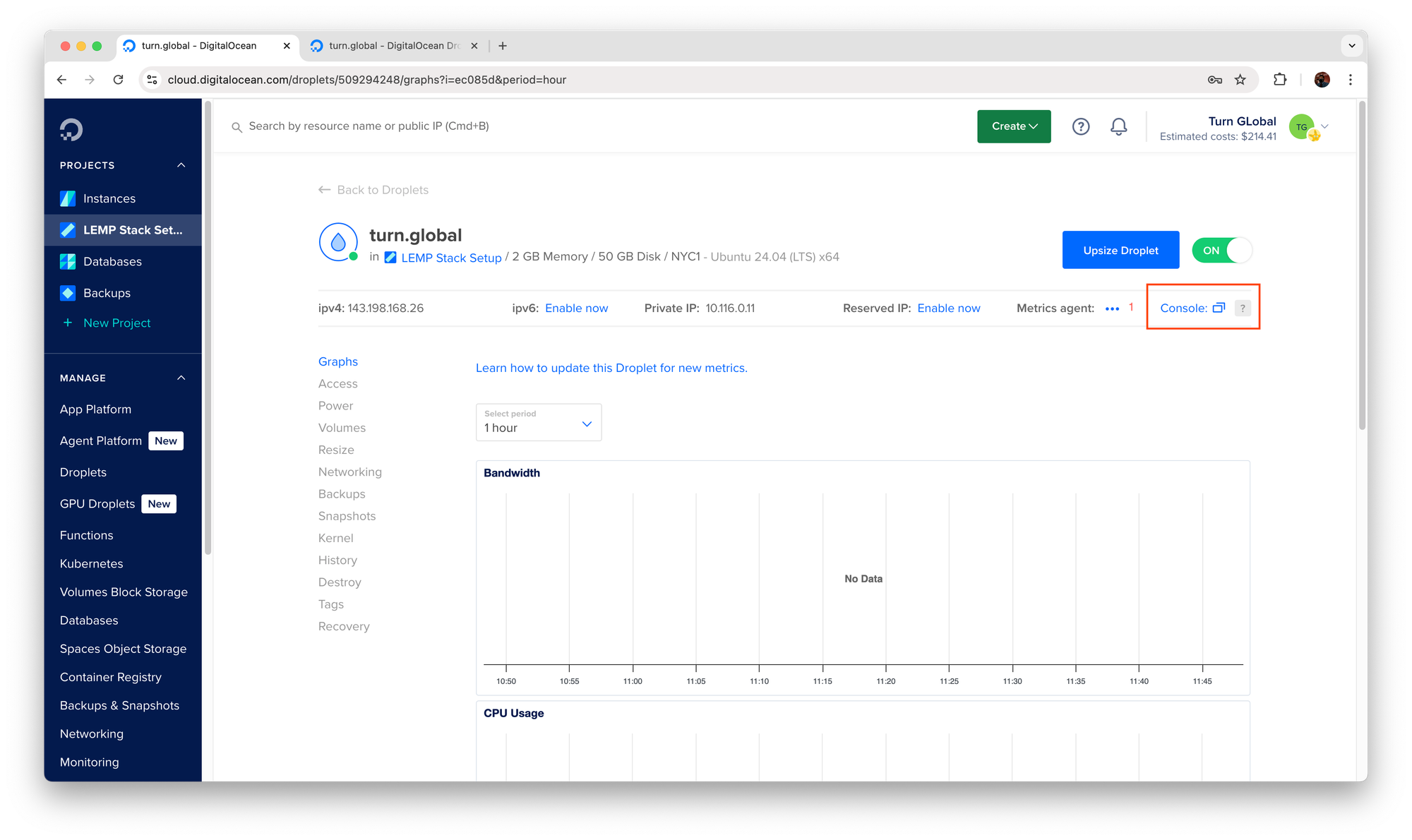Click the LEMP Stack Setup project link
1412x840 pixels.
pyautogui.click(x=451, y=258)
